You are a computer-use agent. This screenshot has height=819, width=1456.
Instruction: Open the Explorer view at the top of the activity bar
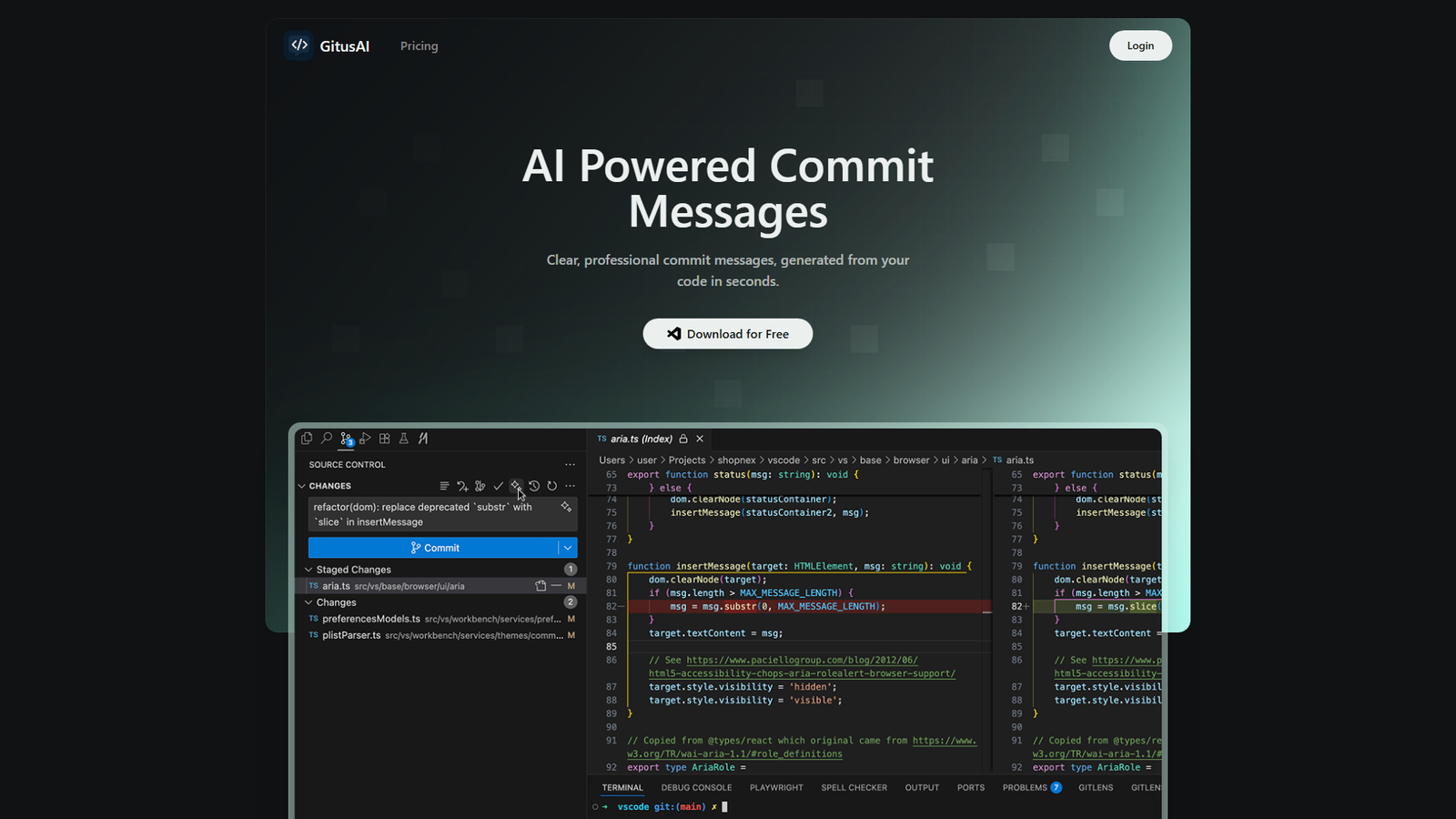307,439
